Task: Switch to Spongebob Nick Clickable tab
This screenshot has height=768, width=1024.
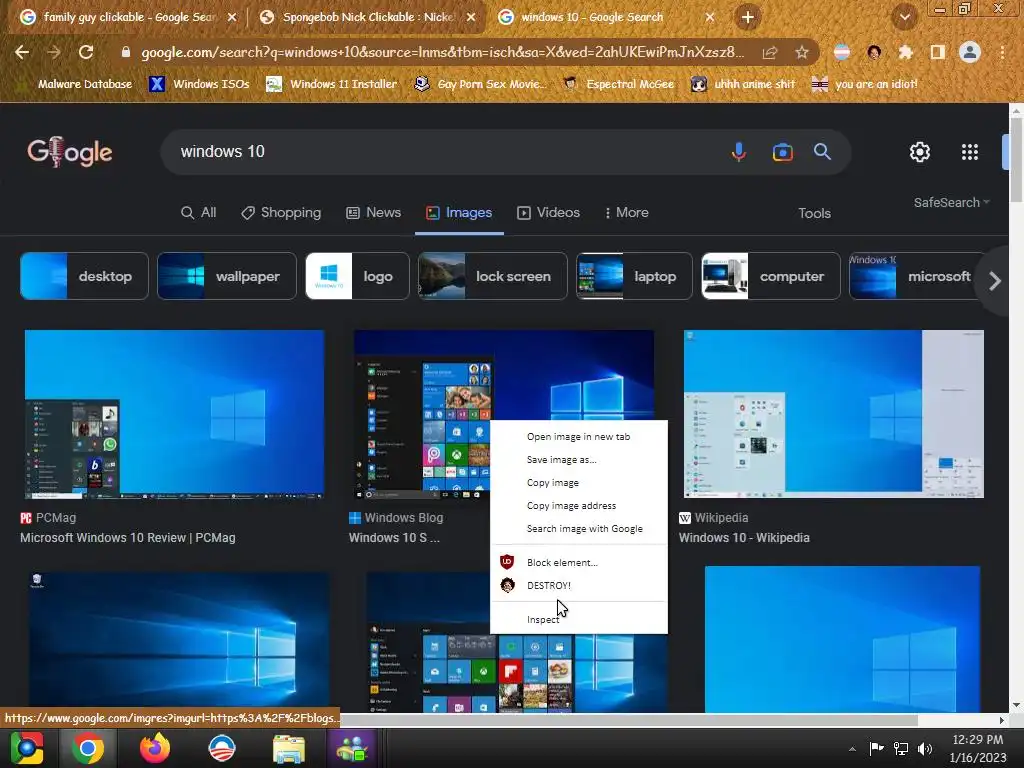Action: [x=367, y=17]
